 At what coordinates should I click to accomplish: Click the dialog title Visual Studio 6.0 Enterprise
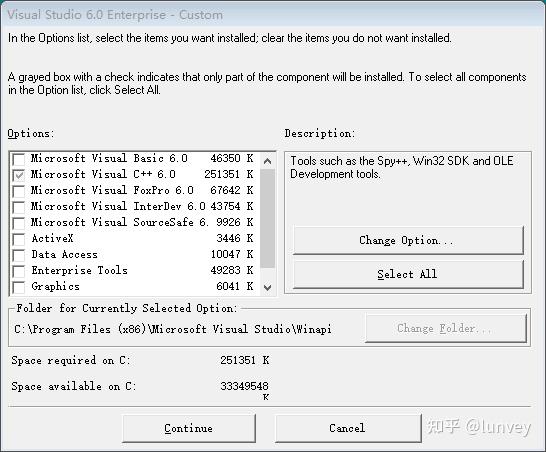coord(115,15)
